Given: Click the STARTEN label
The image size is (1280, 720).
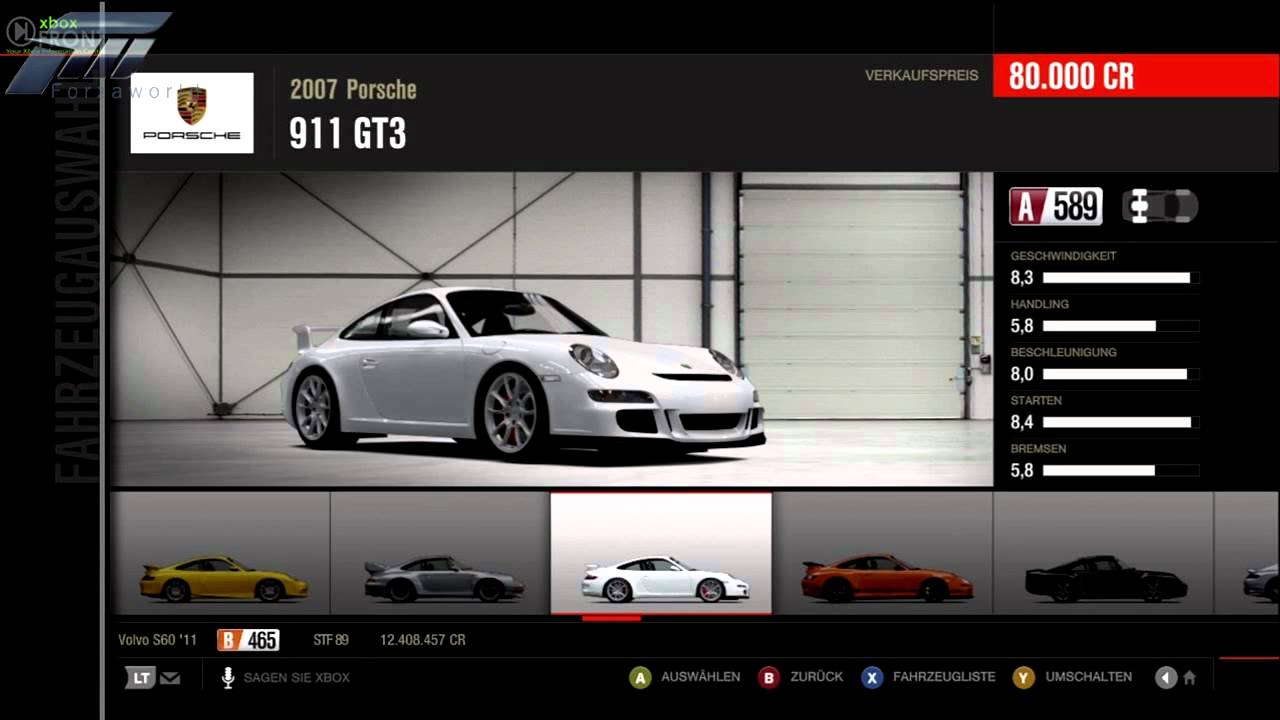Looking at the screenshot, I should [x=1036, y=400].
